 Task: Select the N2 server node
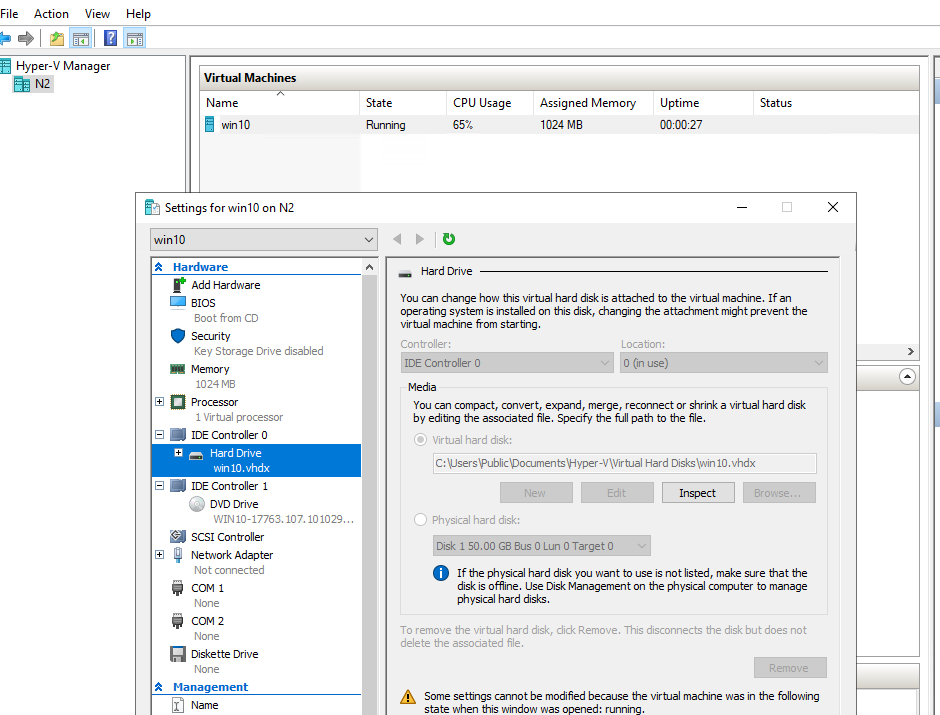pyautogui.click(x=42, y=83)
